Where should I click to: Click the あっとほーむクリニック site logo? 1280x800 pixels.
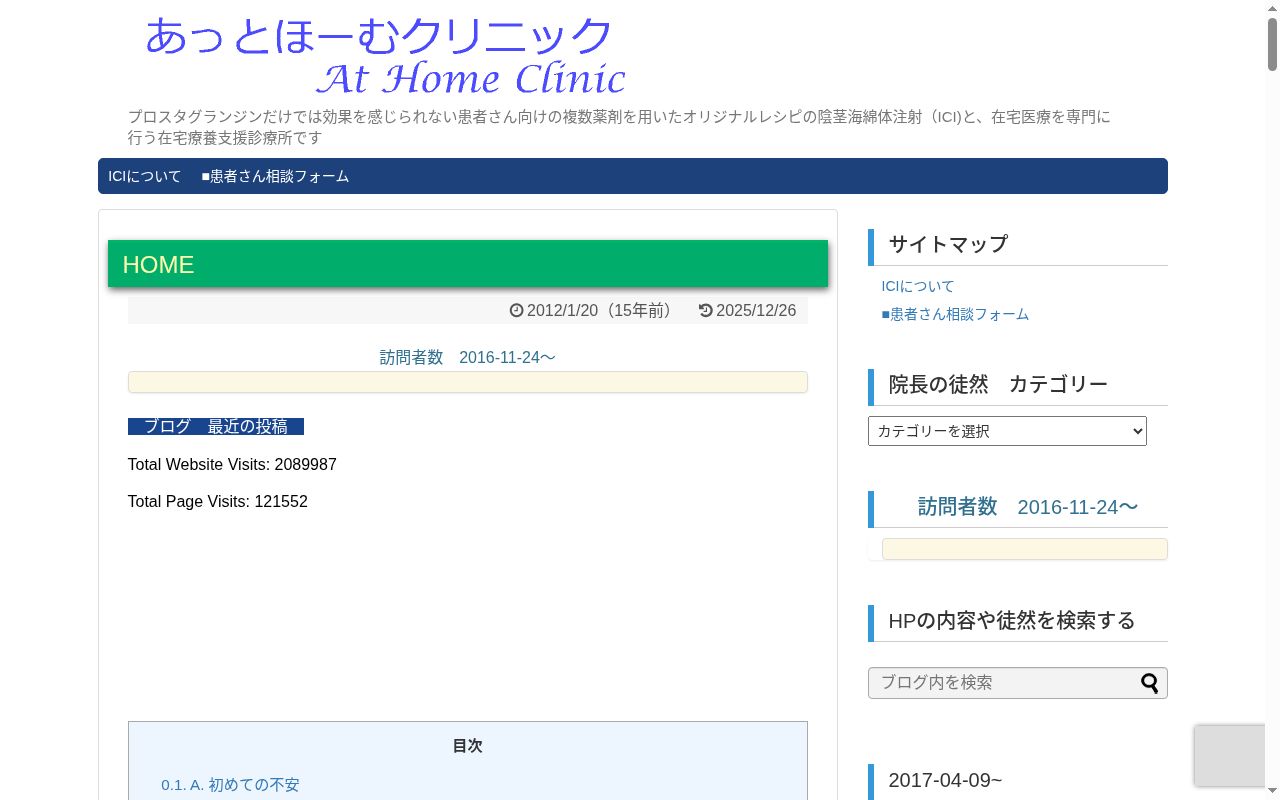(385, 55)
